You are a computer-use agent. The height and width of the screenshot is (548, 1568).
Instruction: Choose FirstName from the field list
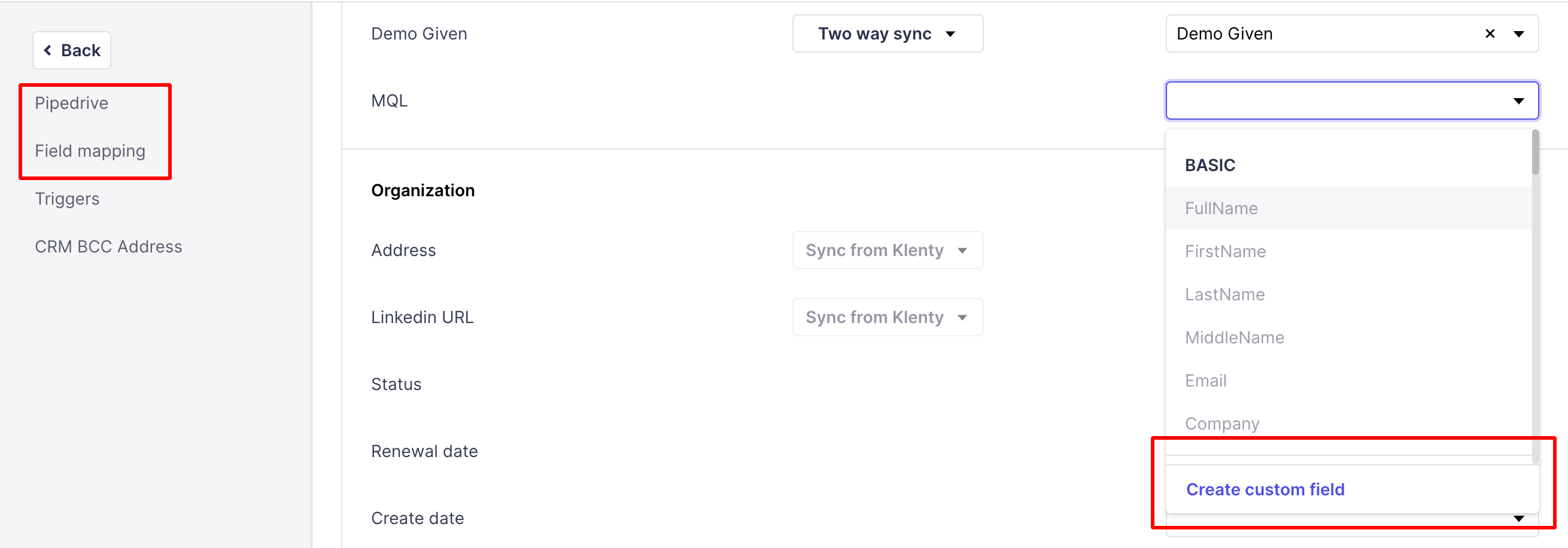point(1224,252)
